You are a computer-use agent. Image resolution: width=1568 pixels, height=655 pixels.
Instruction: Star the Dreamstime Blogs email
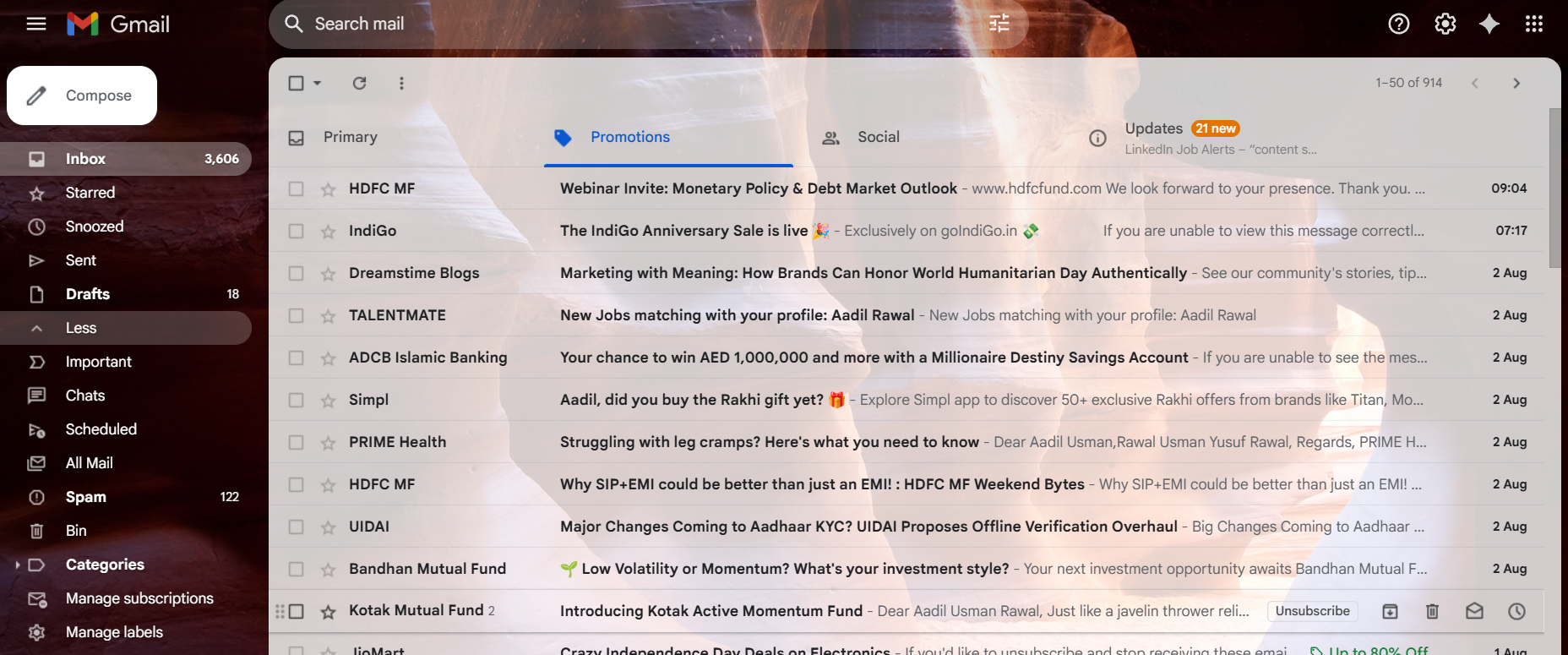tap(328, 273)
